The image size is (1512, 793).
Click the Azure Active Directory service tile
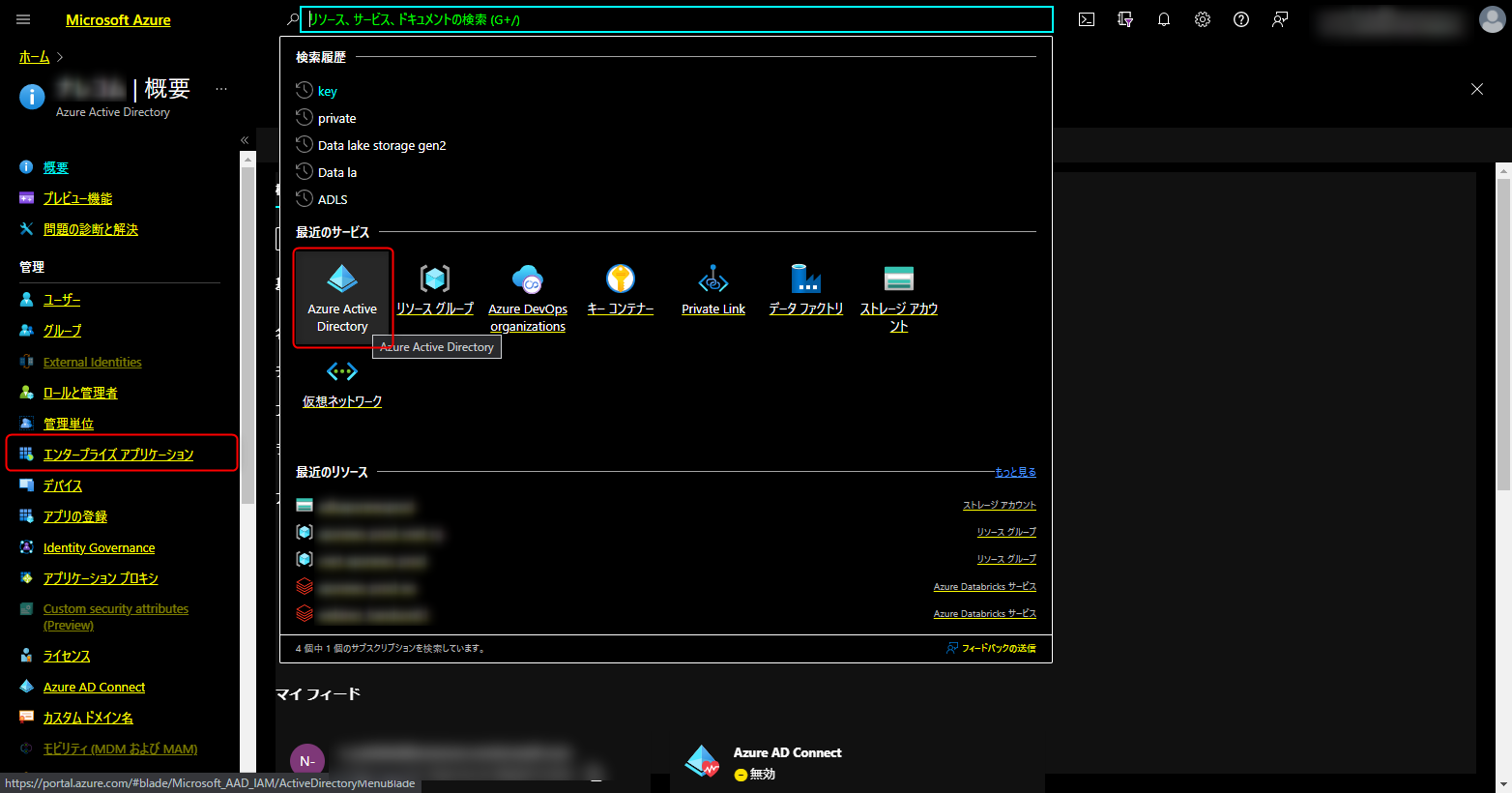coord(342,298)
